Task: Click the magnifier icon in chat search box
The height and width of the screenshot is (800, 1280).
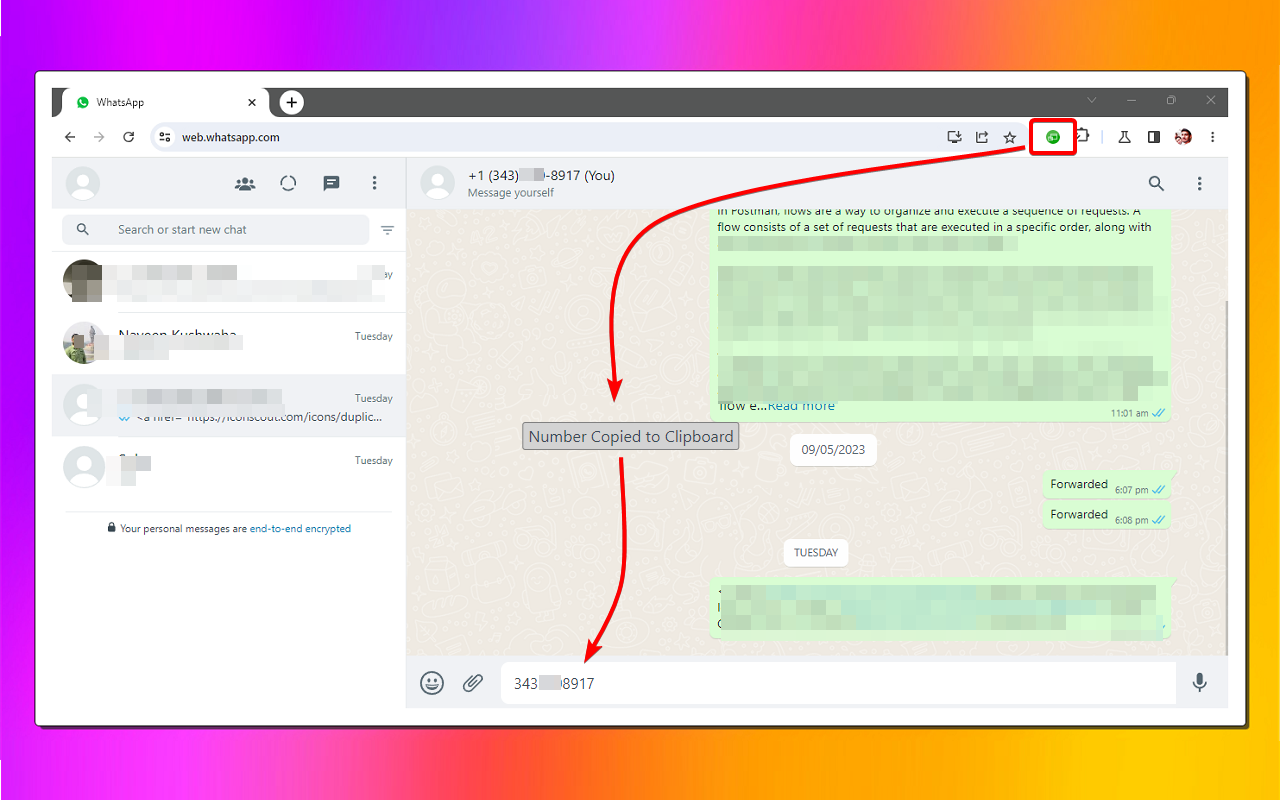Action: tap(83, 230)
